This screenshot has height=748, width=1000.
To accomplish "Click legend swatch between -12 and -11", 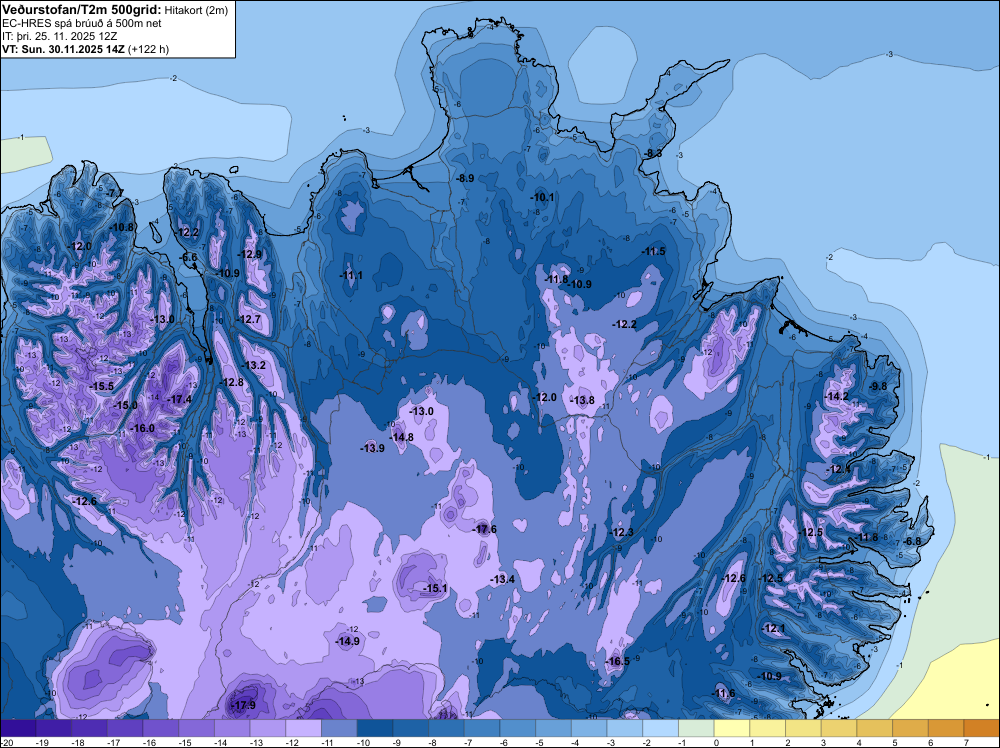I will pyautogui.click(x=304, y=728).
